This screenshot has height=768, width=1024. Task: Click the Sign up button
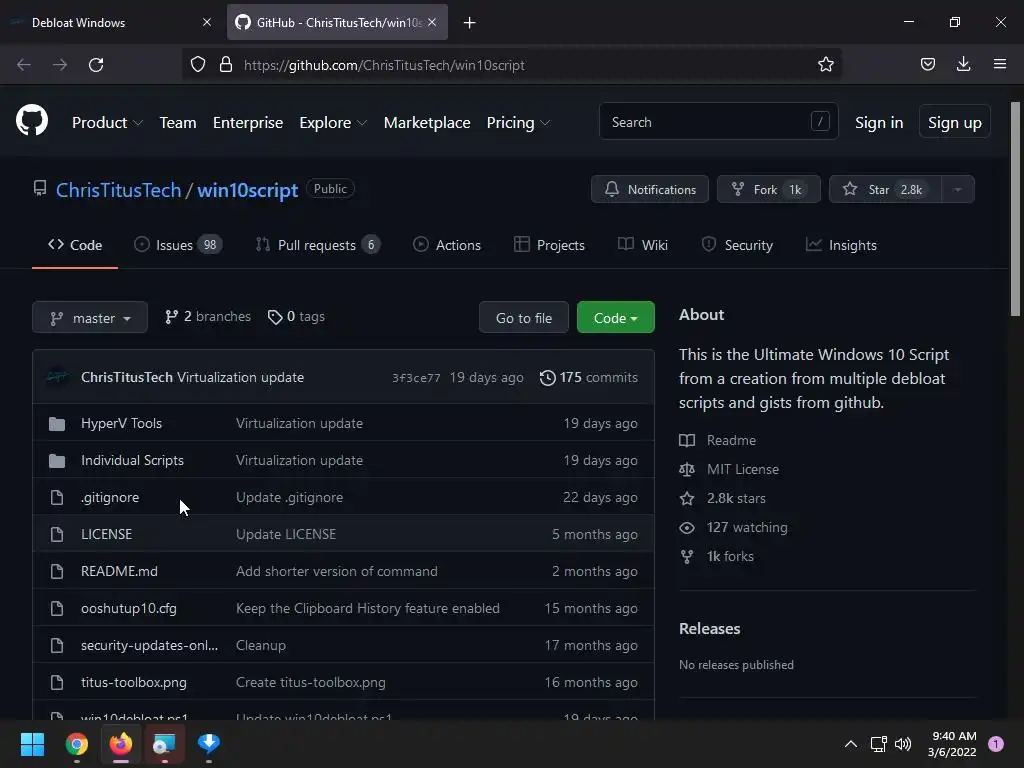click(x=955, y=123)
